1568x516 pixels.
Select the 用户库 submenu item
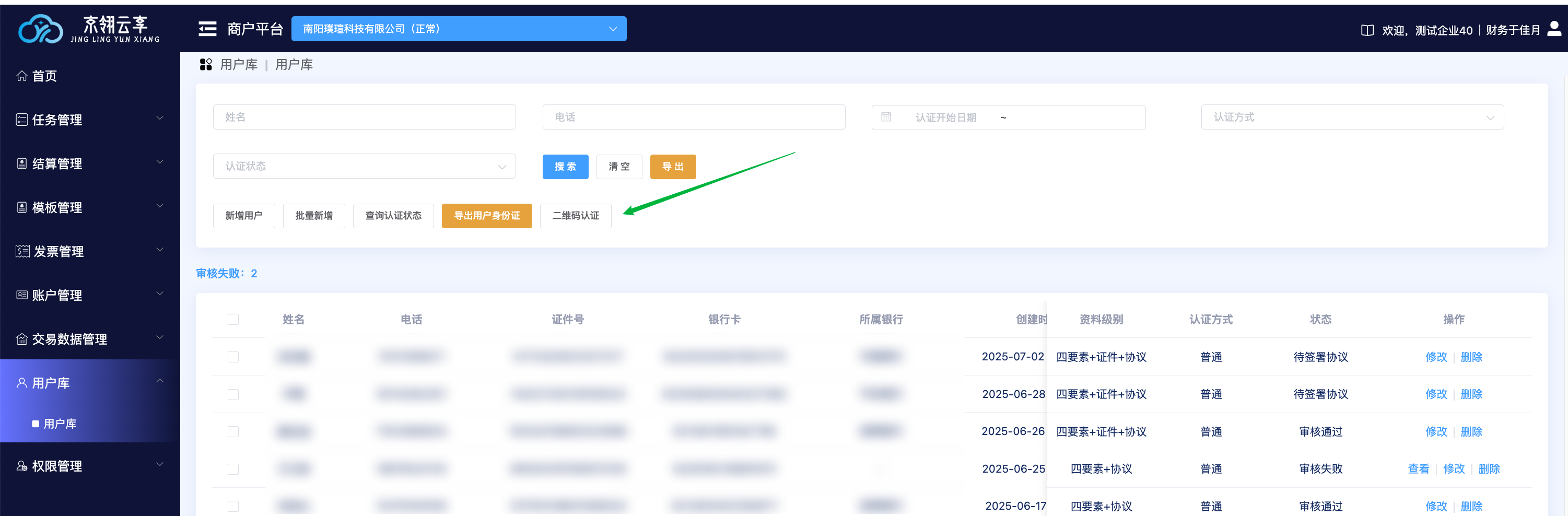click(60, 424)
